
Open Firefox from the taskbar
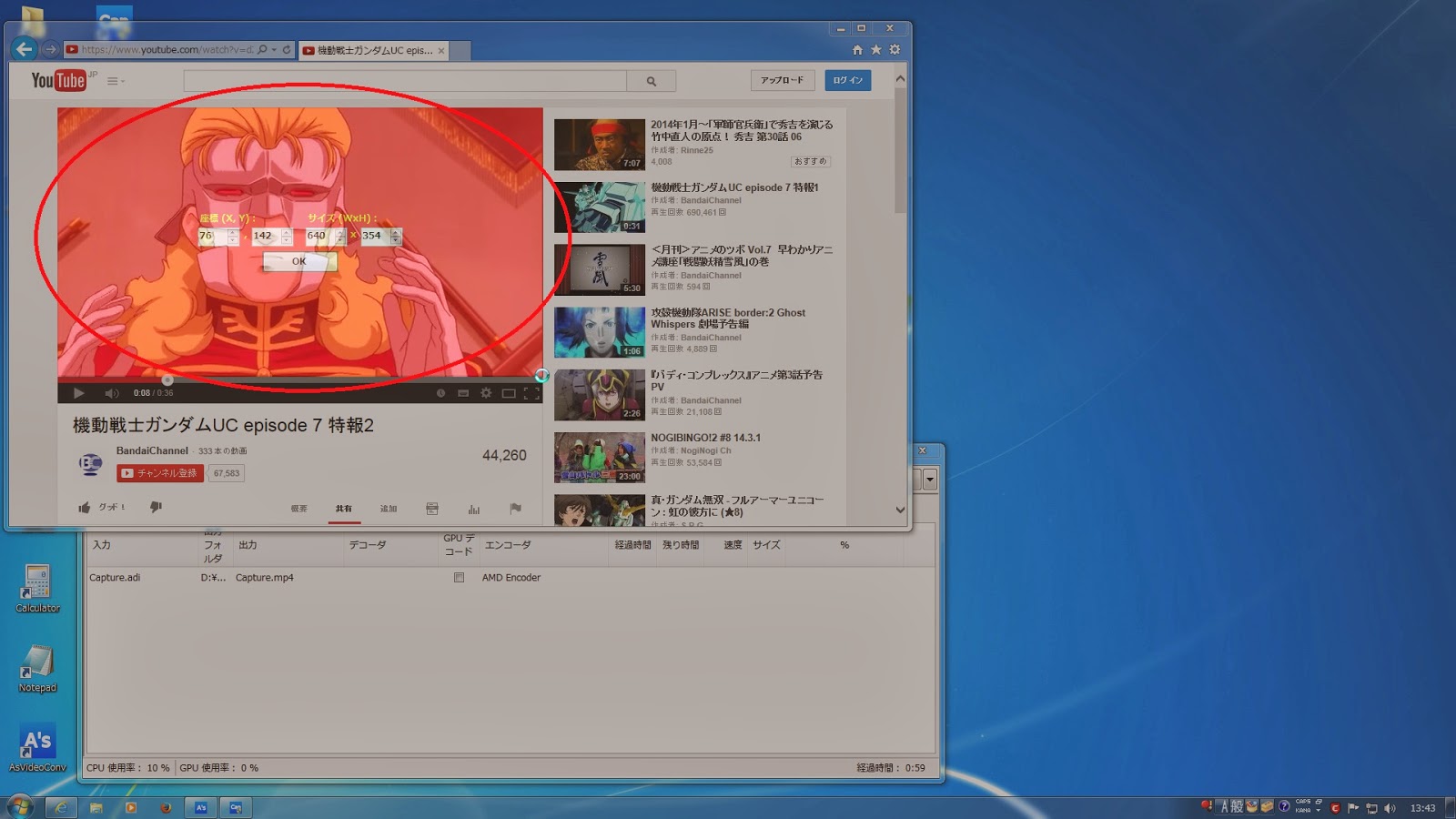click(x=166, y=807)
